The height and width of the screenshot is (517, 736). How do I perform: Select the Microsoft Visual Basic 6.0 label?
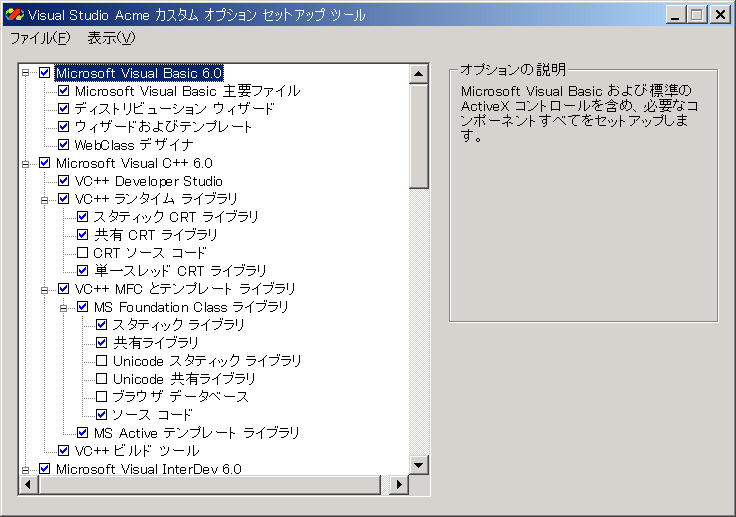(x=139, y=73)
